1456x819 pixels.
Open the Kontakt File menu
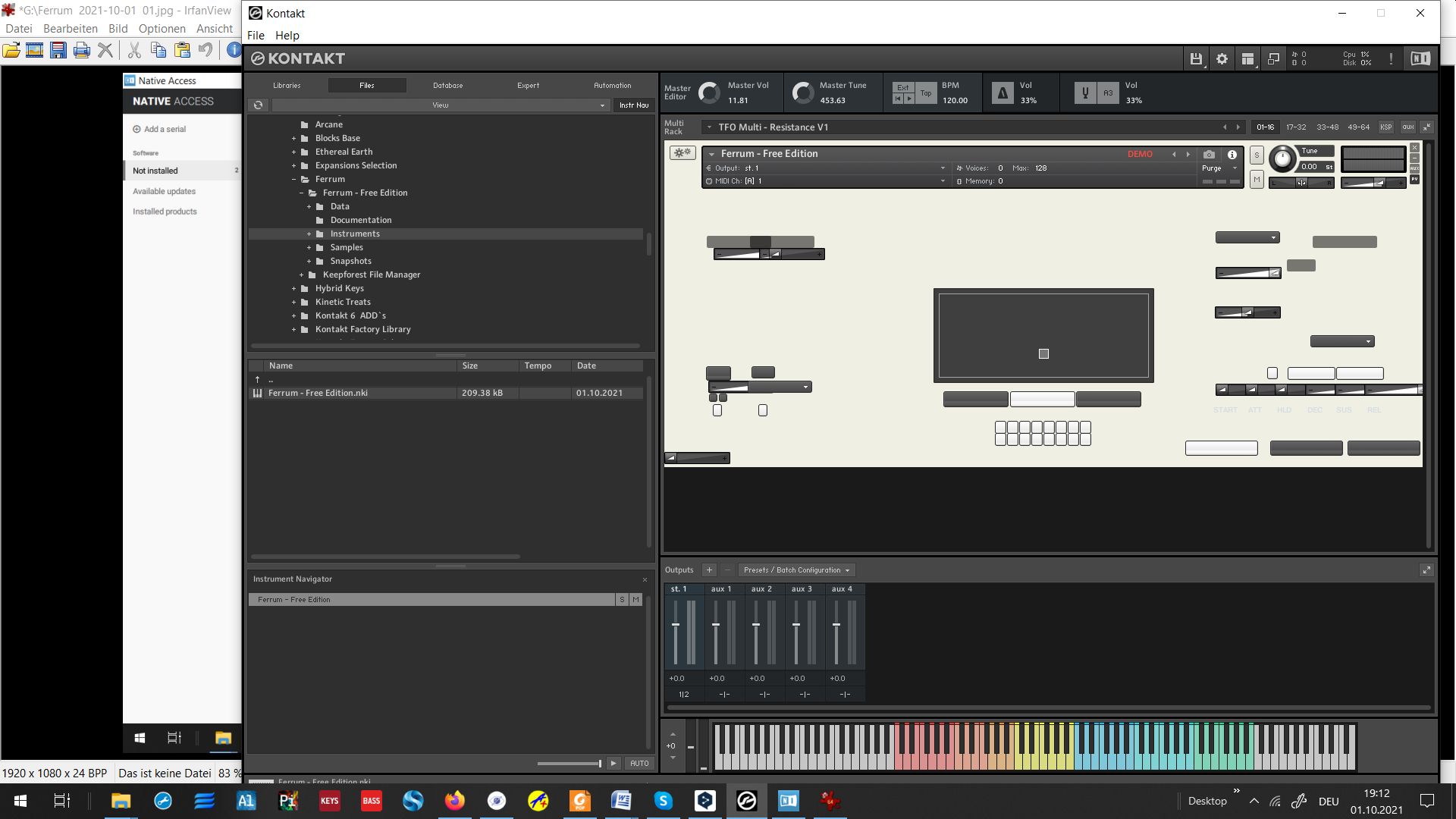click(x=256, y=35)
